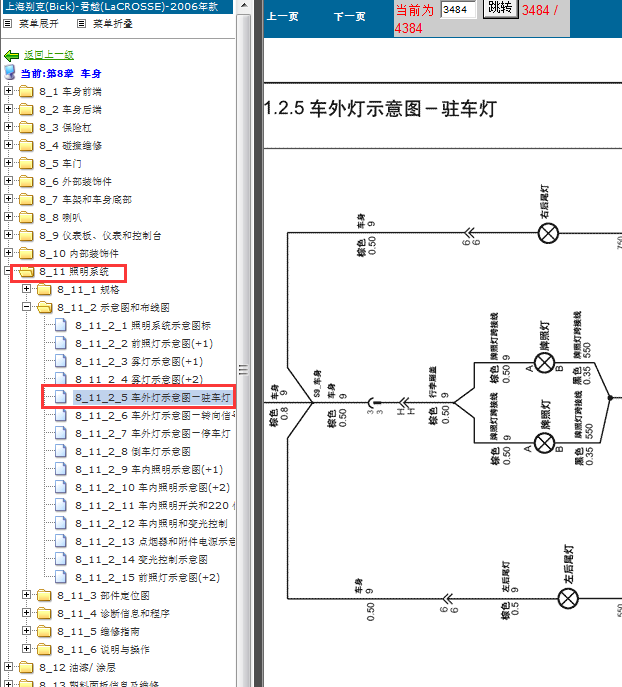This screenshot has width=622, height=687.
Task: Go to the previous page 上一页
Action: (283, 17)
